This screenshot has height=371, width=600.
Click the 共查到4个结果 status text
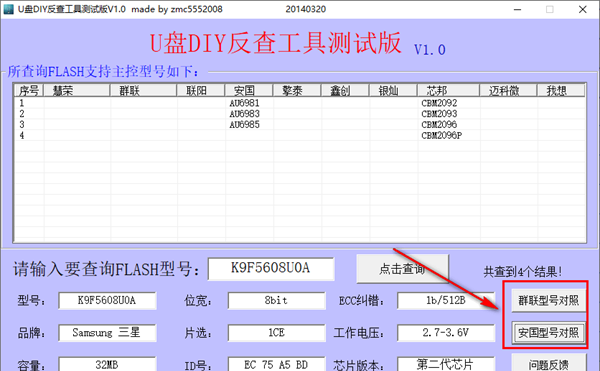[x=523, y=272]
